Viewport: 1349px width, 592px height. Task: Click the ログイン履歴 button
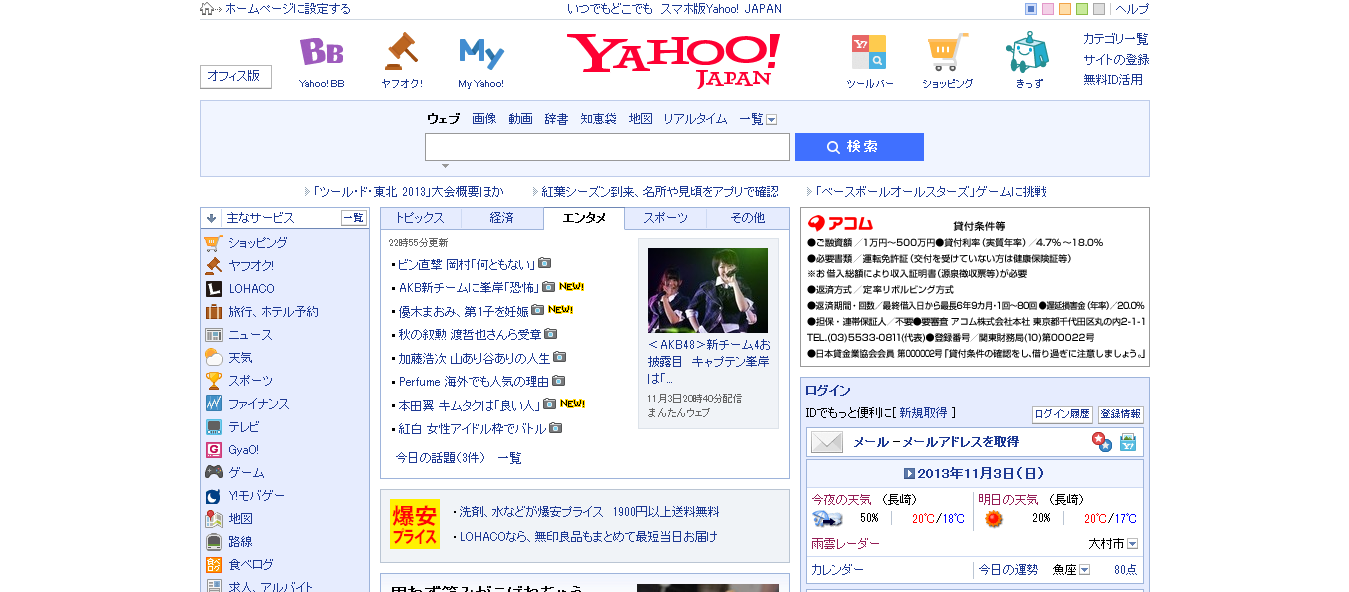[x=1062, y=414]
